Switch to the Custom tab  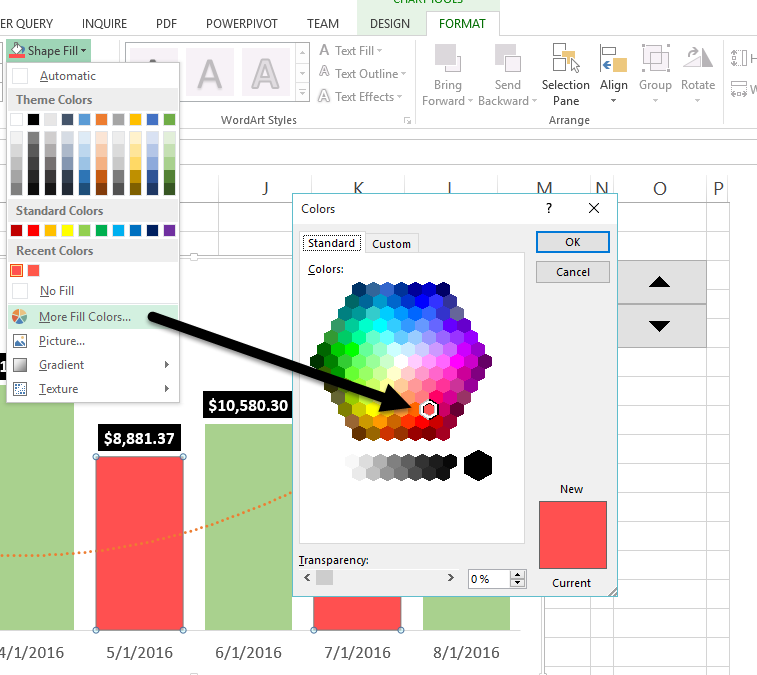391,244
